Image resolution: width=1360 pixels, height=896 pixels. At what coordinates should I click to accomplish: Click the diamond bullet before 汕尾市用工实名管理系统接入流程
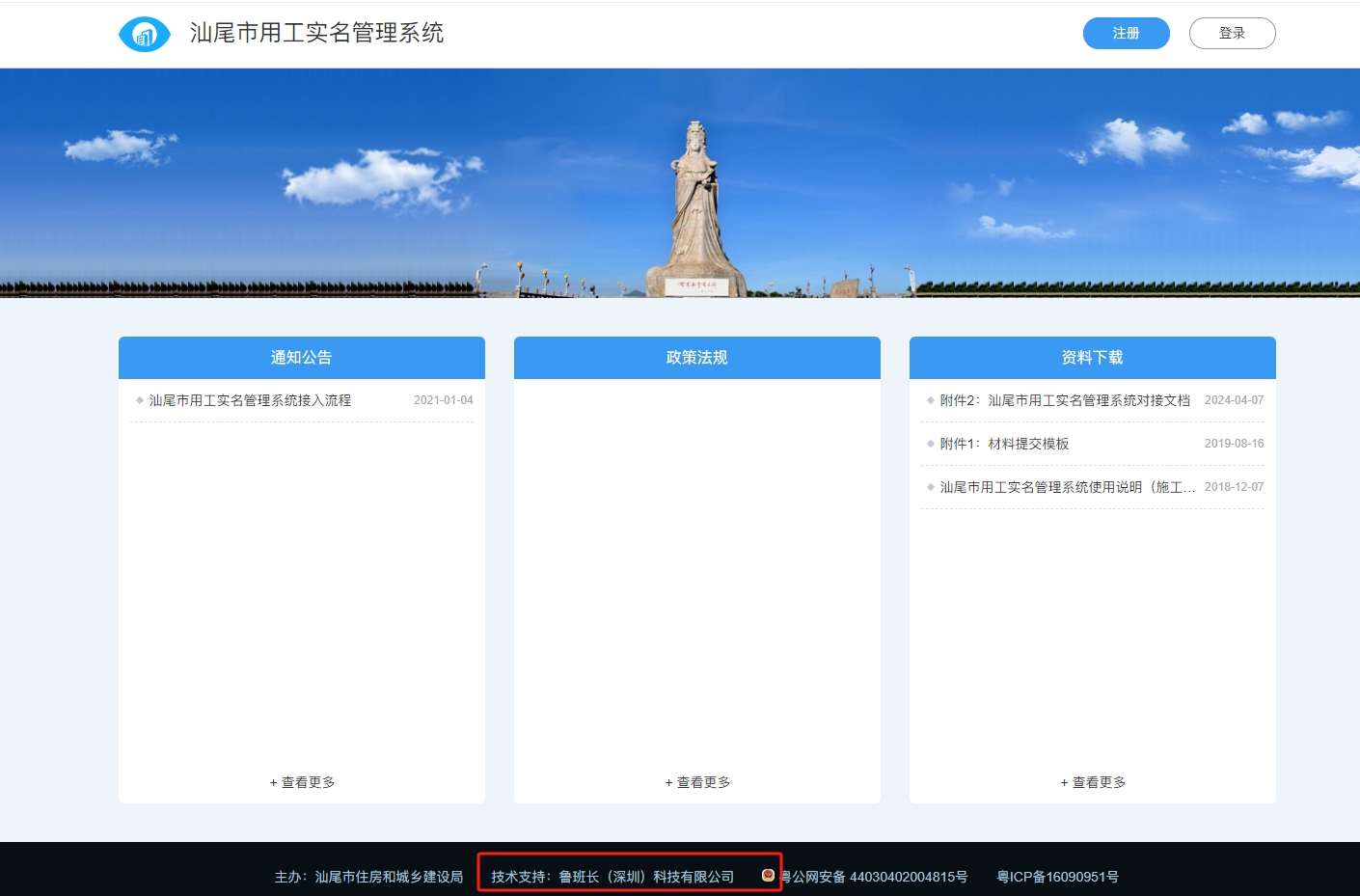point(140,400)
